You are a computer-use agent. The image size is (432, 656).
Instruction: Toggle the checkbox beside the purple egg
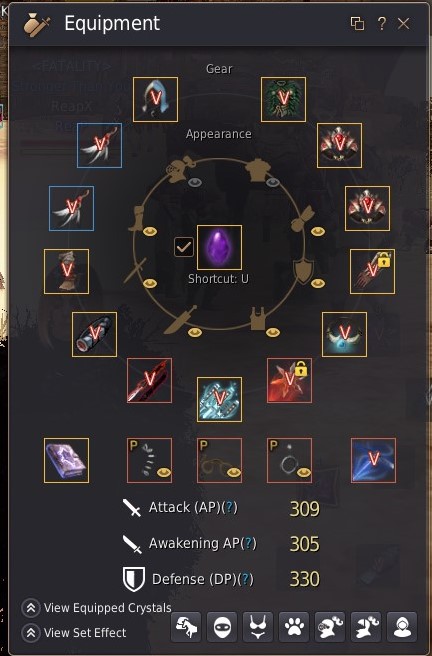(x=184, y=247)
